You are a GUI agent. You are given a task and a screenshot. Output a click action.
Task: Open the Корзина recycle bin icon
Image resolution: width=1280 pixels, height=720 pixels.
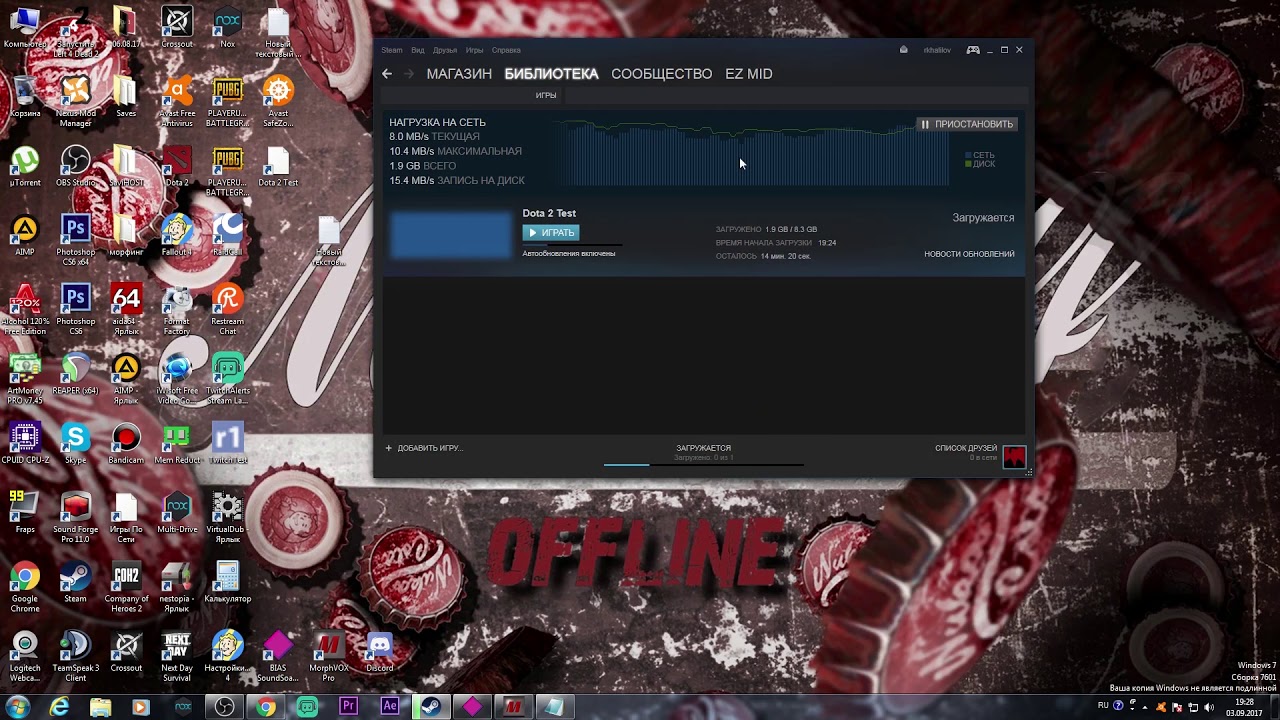coord(25,97)
